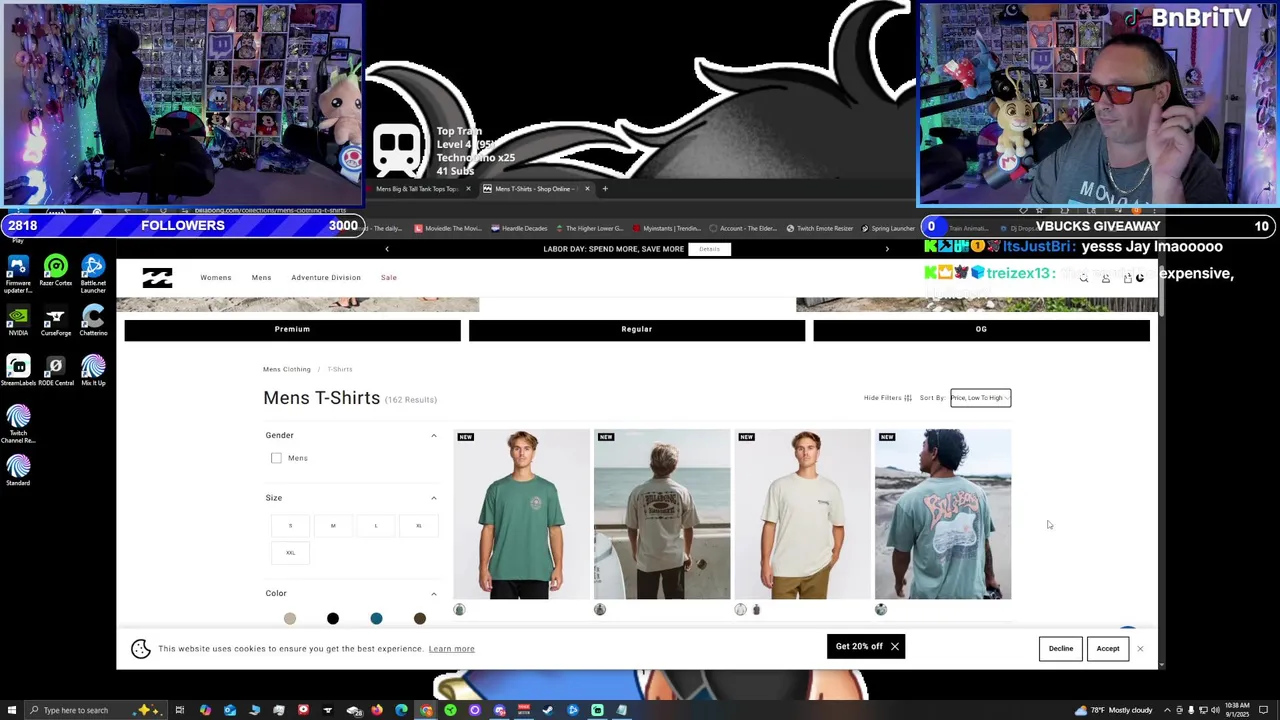Switch to Mens T-Shirts browser tab
Screen dimensions: 1280x720
coord(536,189)
